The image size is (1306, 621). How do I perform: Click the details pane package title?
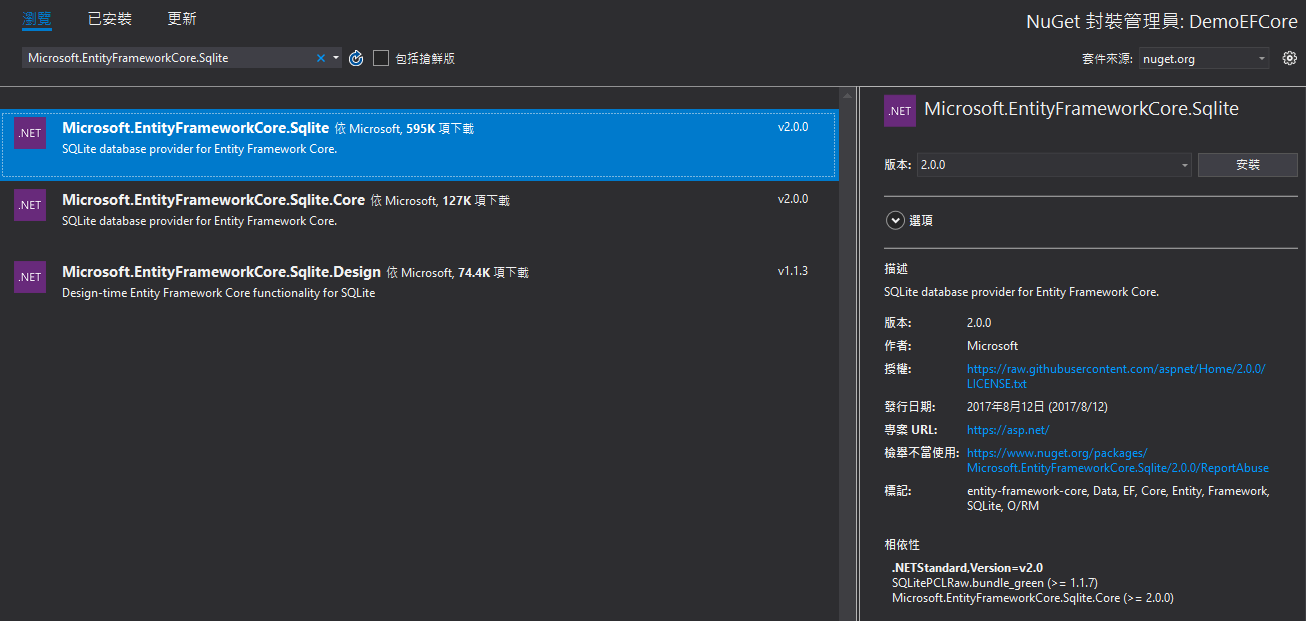pyautogui.click(x=1081, y=110)
